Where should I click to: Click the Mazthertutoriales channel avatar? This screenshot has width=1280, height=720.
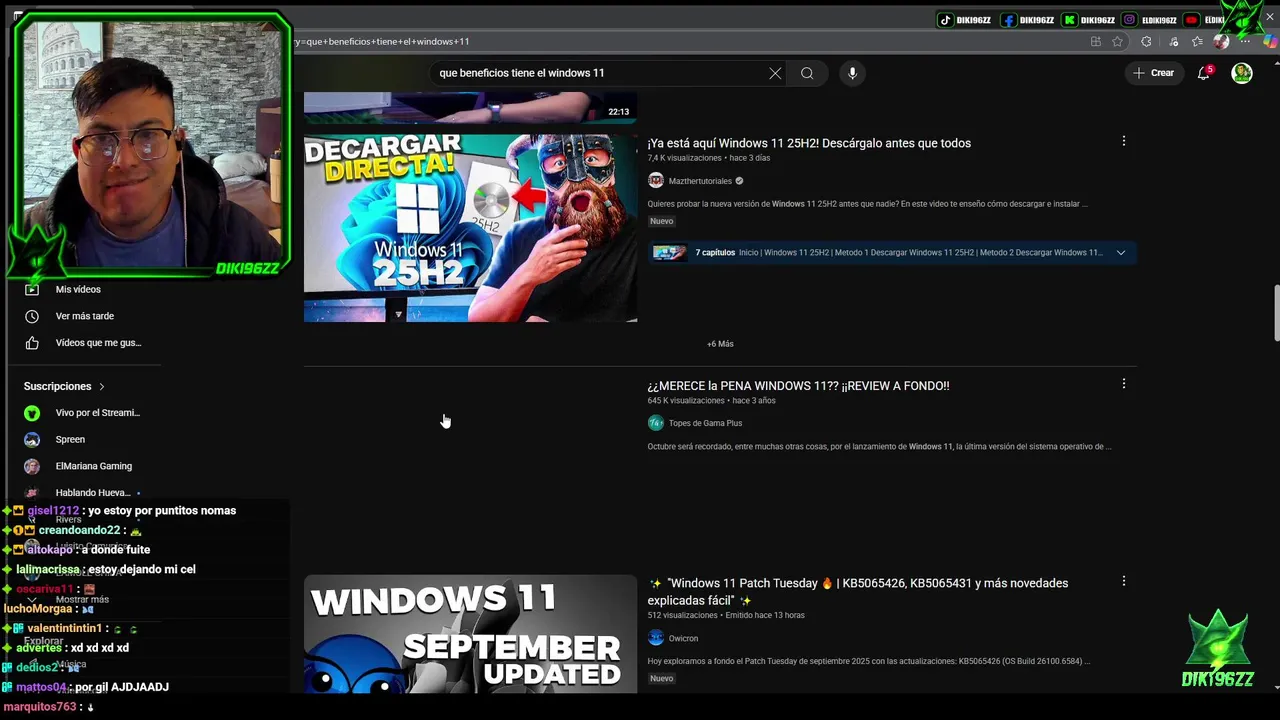point(656,181)
